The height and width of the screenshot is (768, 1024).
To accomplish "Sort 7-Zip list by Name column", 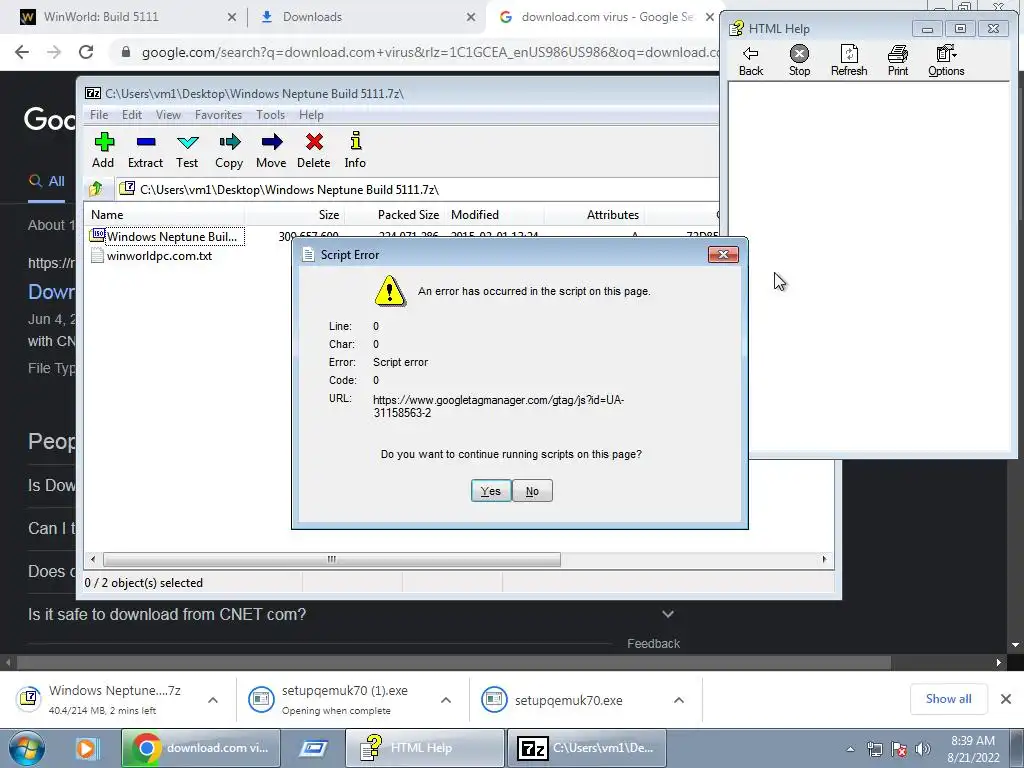I will [x=165, y=215].
